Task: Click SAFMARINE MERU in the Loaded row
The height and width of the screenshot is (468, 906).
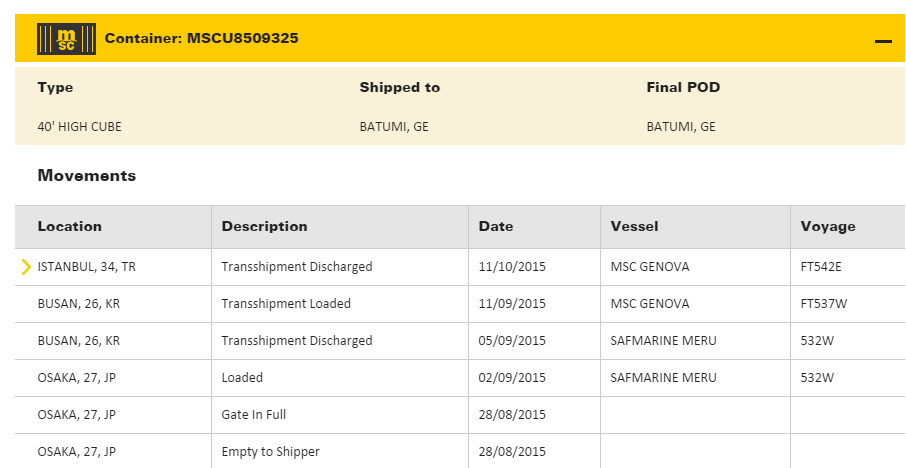Action: pos(663,378)
